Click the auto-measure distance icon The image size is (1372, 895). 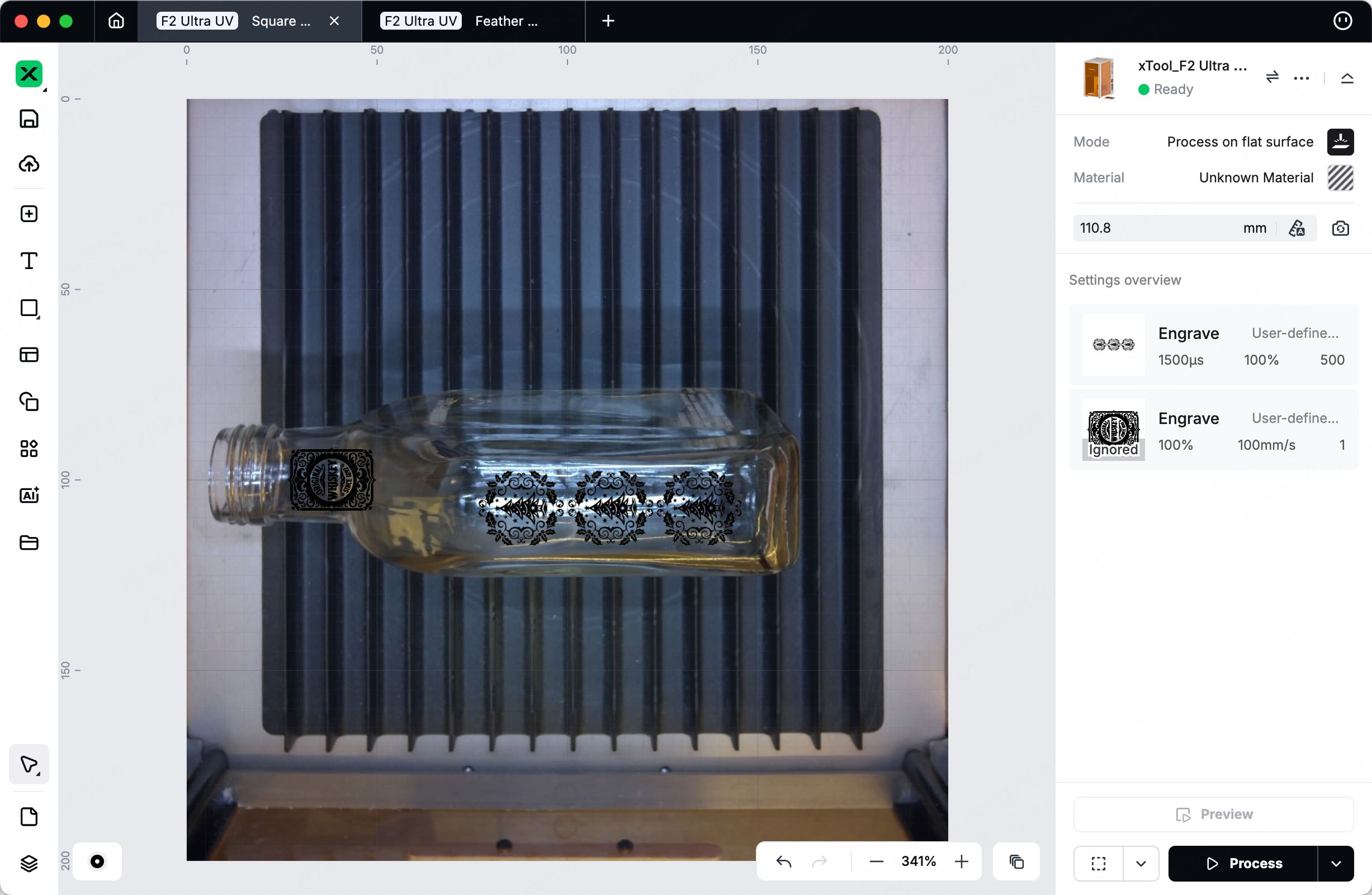coord(1297,228)
